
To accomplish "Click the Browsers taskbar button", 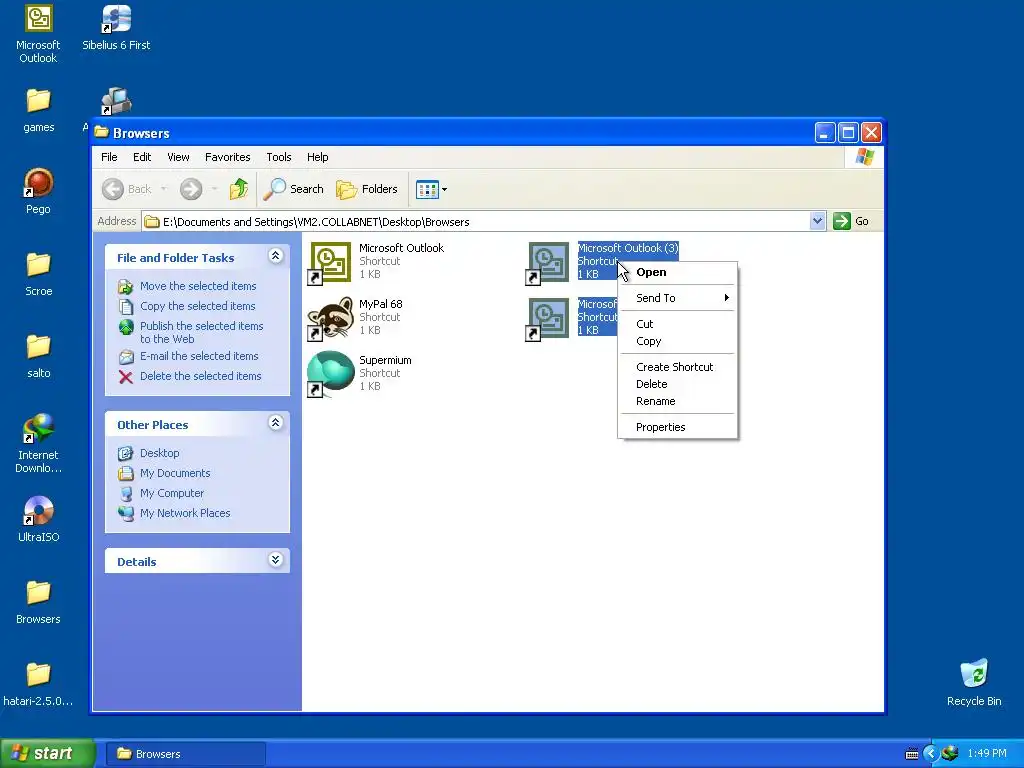I will [185, 754].
